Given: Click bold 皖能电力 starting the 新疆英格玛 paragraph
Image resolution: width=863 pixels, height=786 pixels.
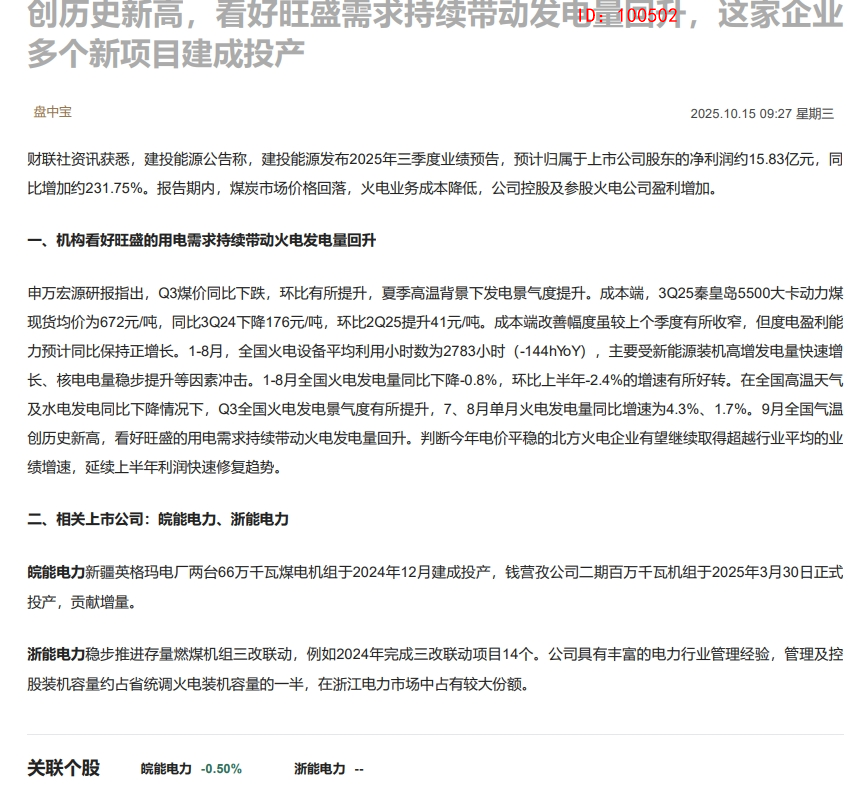Looking at the screenshot, I should coord(56,573).
